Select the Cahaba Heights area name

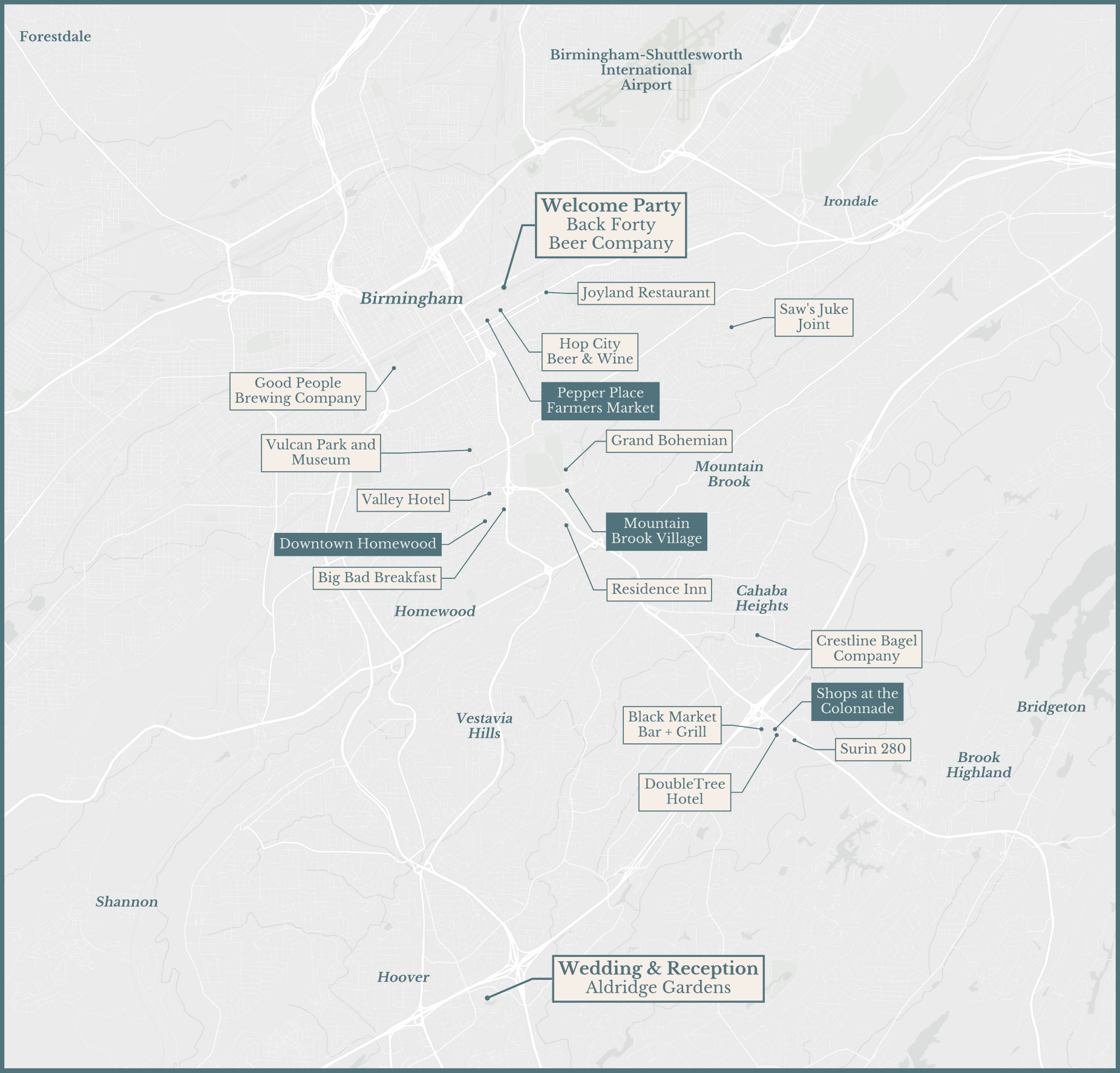pos(762,598)
